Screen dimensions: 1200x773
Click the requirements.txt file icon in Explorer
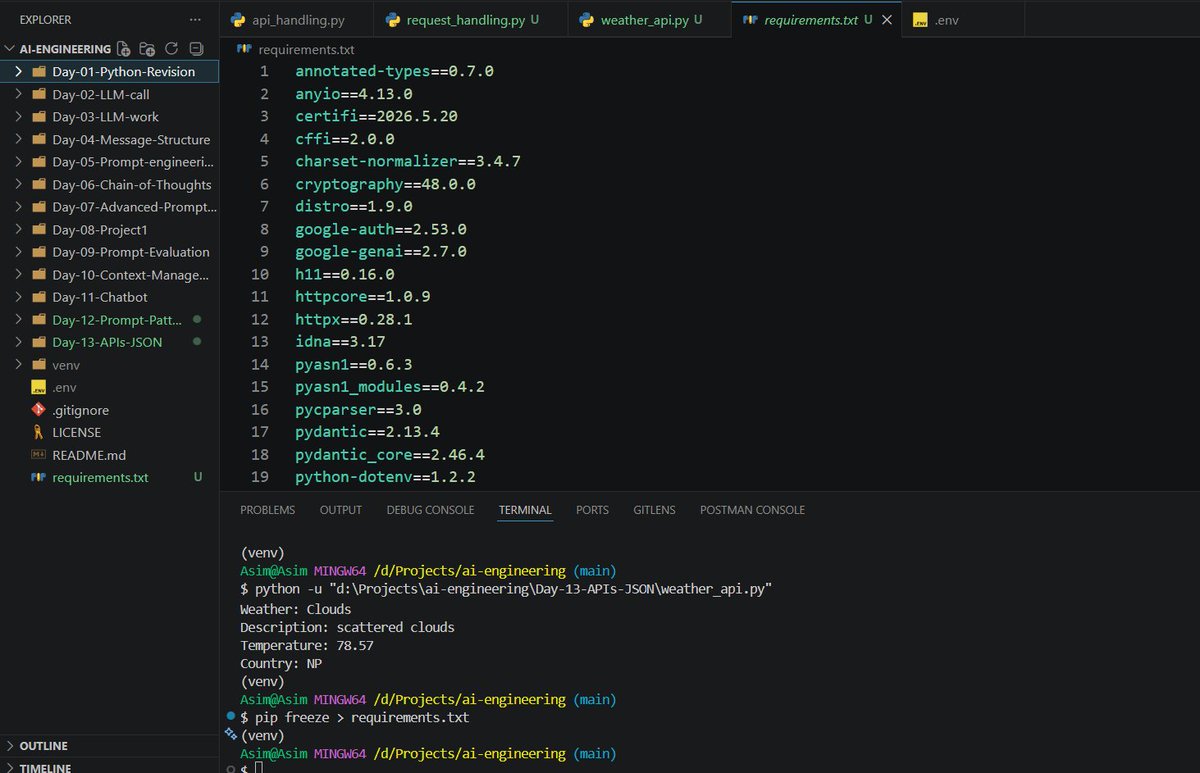pyautogui.click(x=39, y=477)
